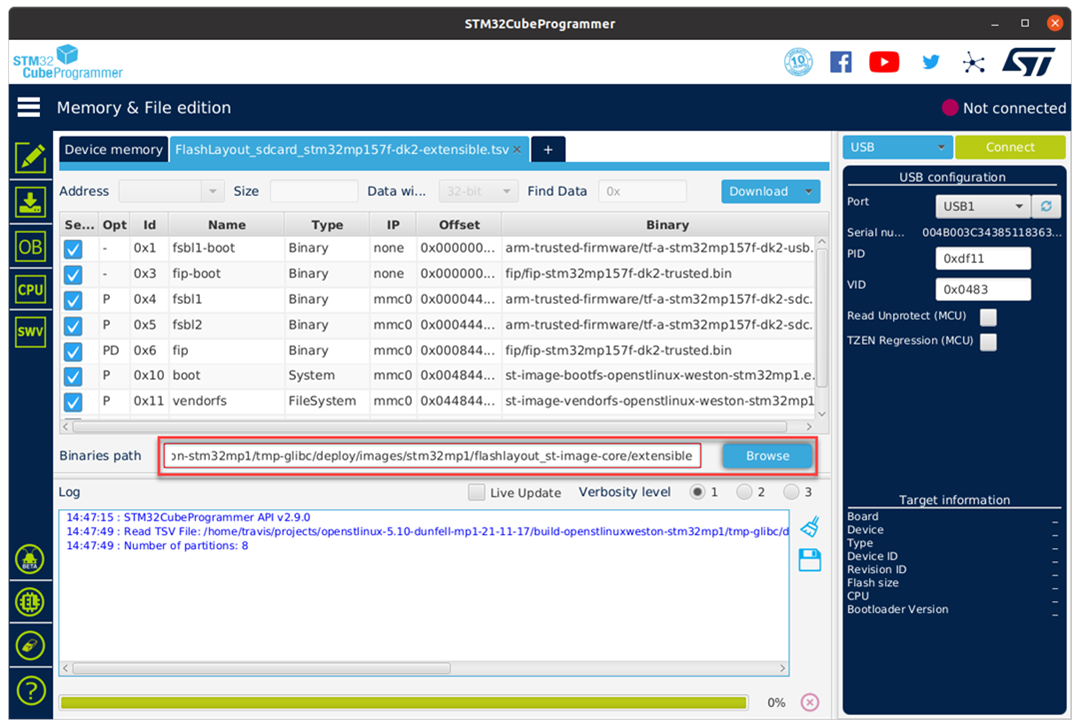The height and width of the screenshot is (728, 1080).
Task: Refresh the USB port list
Action: 1046,206
